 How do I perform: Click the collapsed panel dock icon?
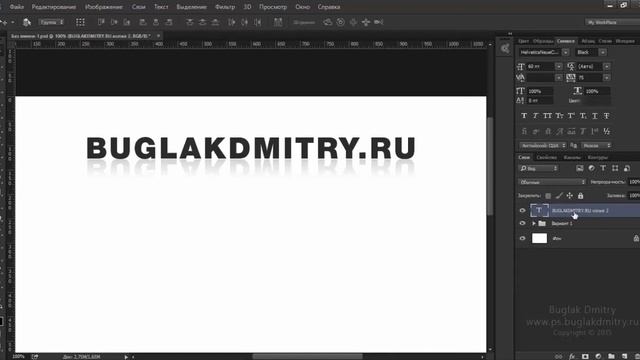coord(505,49)
